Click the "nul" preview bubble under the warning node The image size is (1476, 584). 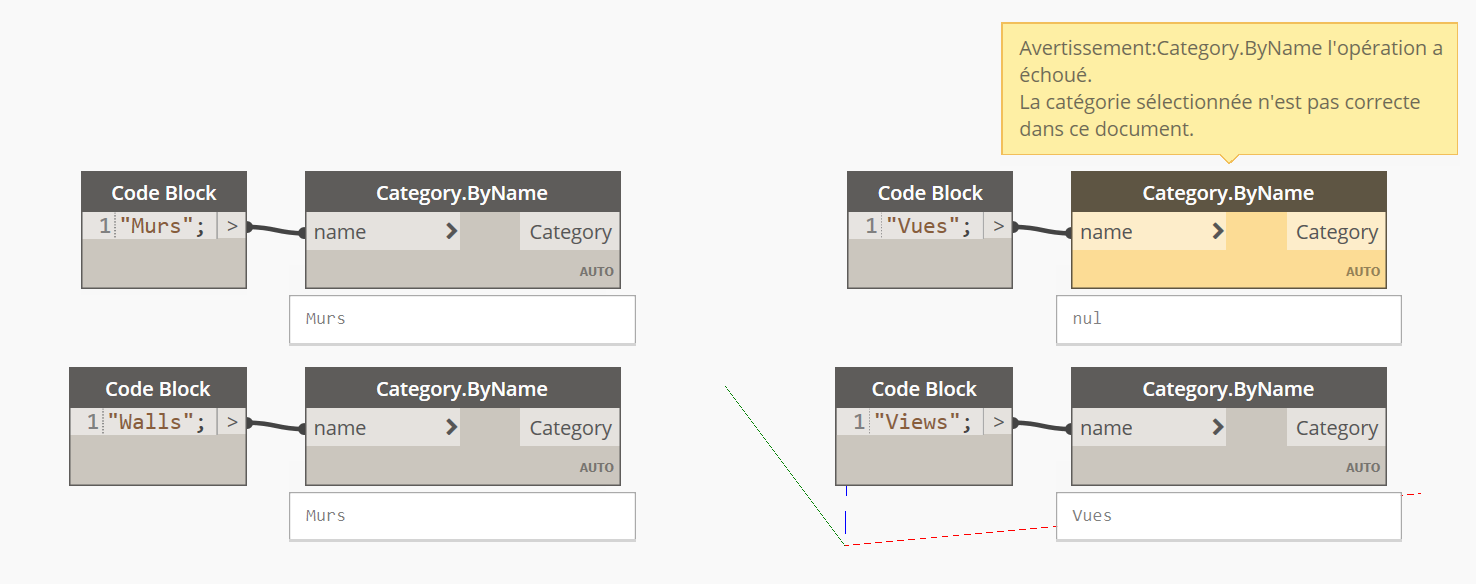pos(1228,319)
